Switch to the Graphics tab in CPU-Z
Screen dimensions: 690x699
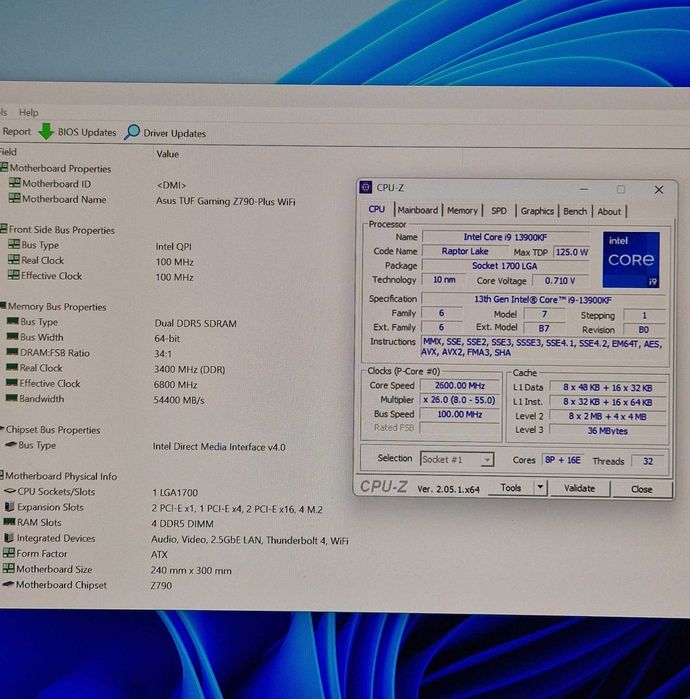tap(537, 211)
